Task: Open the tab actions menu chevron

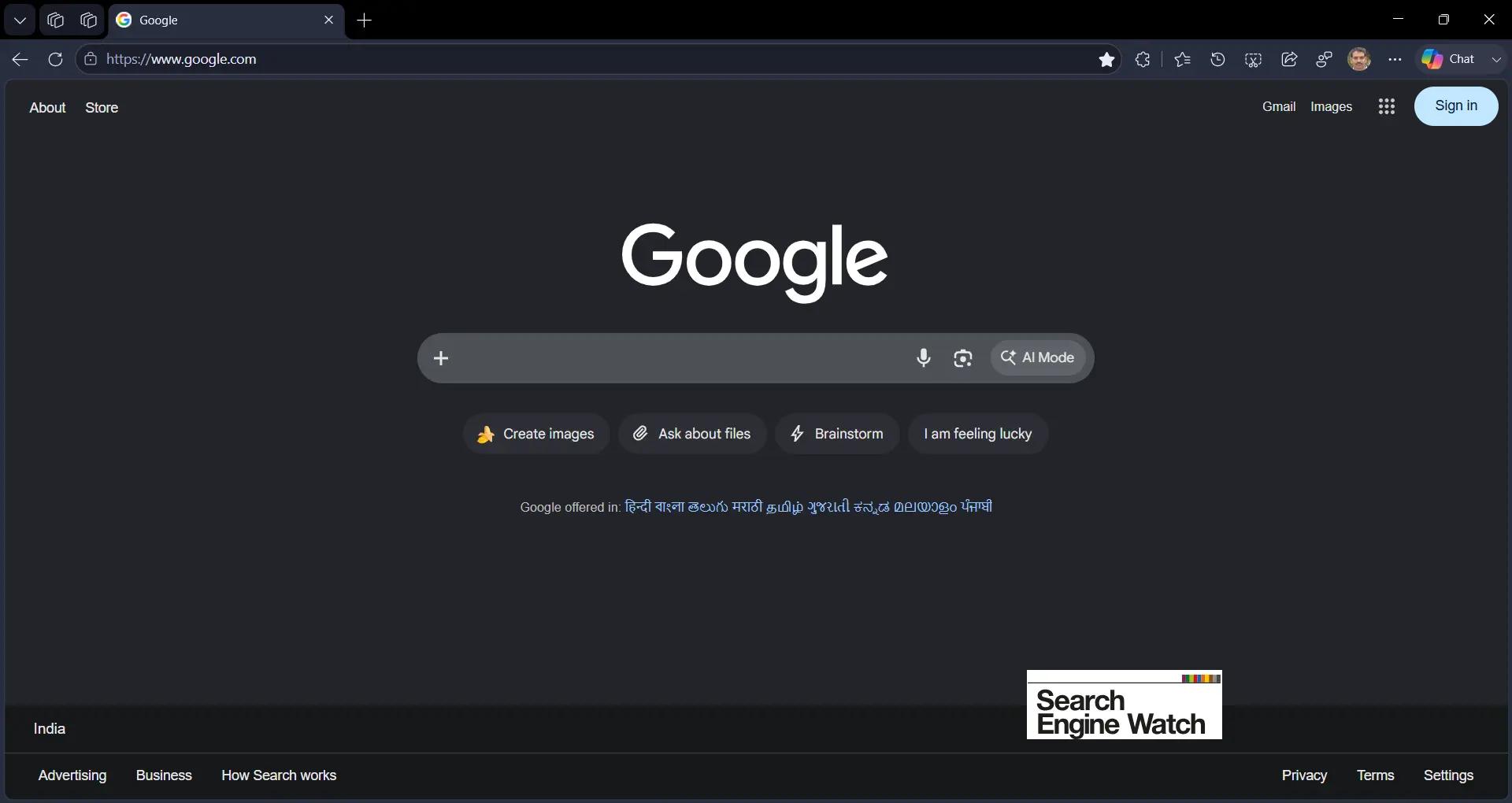Action: [x=20, y=20]
